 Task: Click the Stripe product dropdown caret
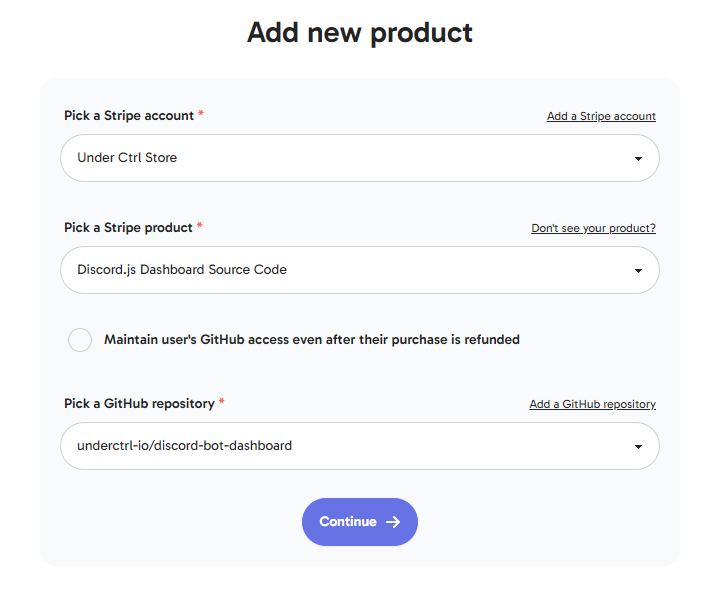[638, 271]
